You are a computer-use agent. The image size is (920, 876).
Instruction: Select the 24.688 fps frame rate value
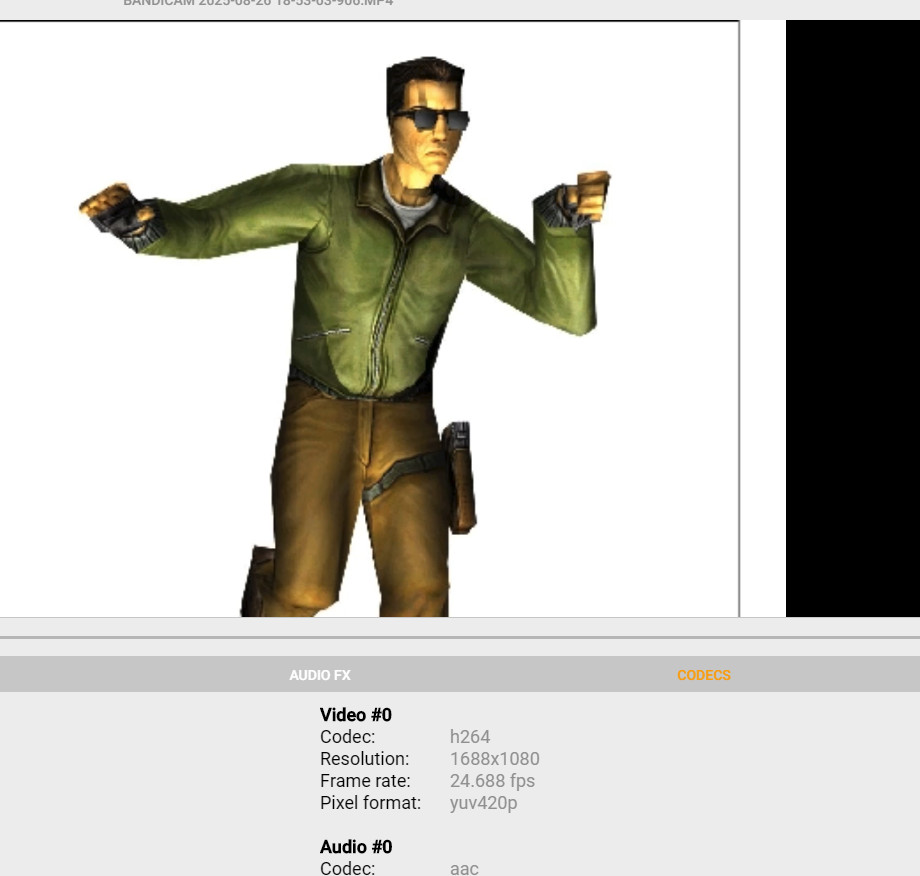point(492,781)
